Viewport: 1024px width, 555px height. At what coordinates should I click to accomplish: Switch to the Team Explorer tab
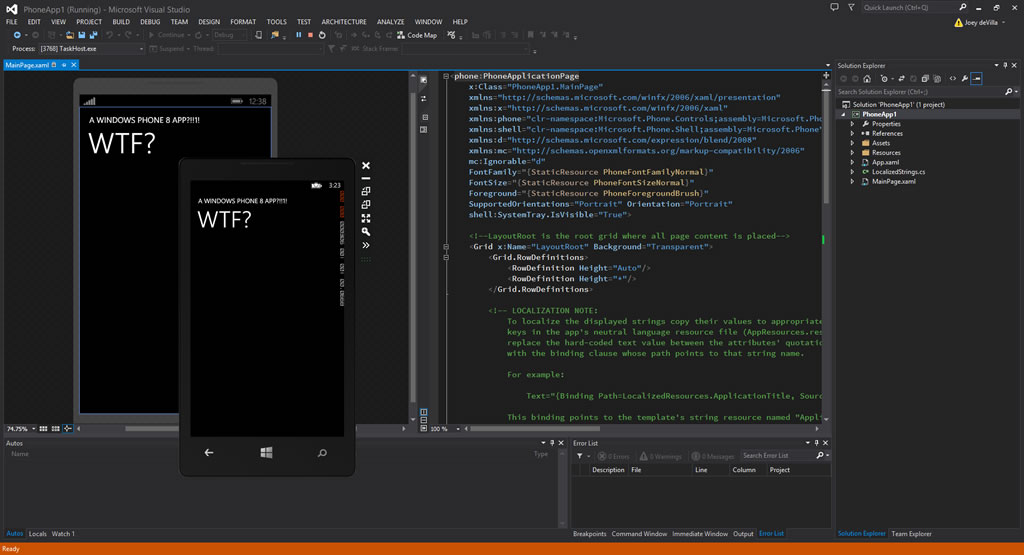click(911, 533)
